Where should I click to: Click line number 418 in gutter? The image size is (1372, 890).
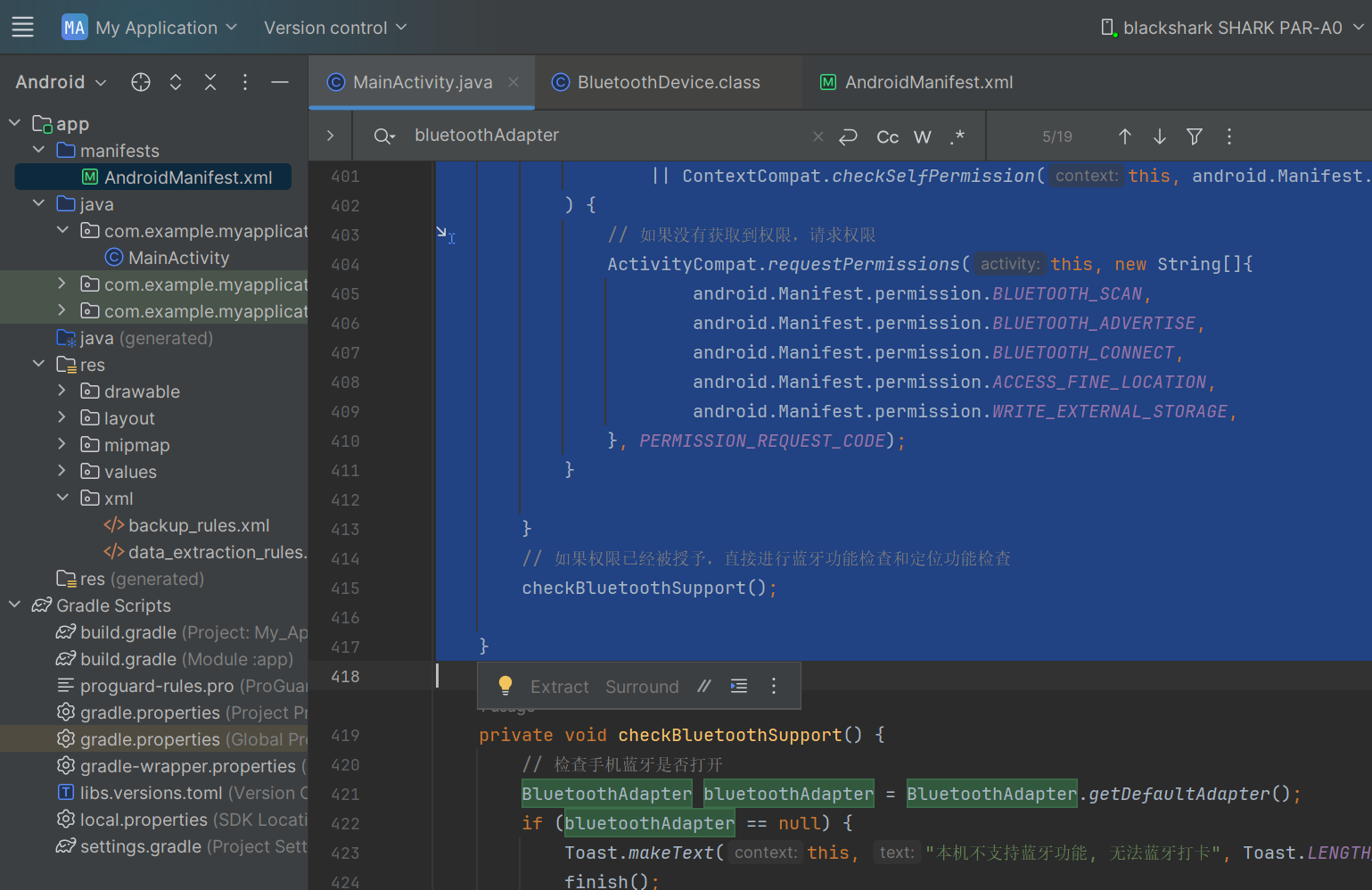(345, 677)
